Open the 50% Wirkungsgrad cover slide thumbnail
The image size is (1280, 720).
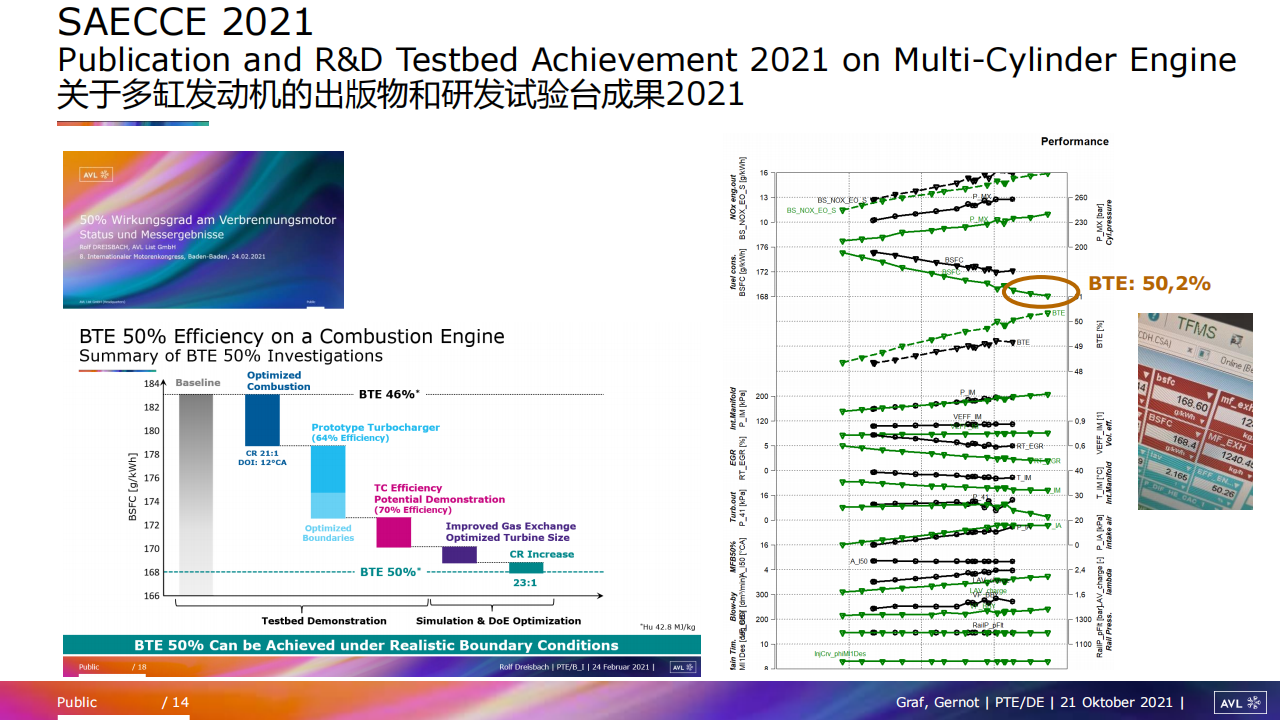203,229
